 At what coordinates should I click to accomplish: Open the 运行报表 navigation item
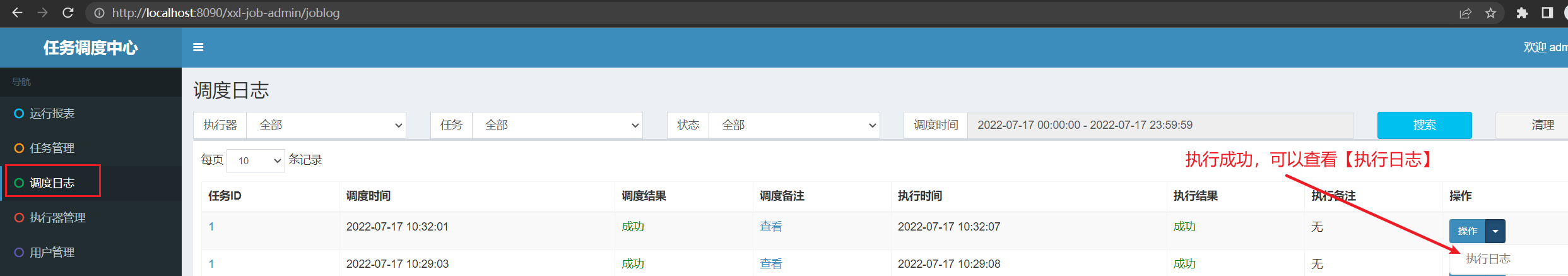[52, 114]
